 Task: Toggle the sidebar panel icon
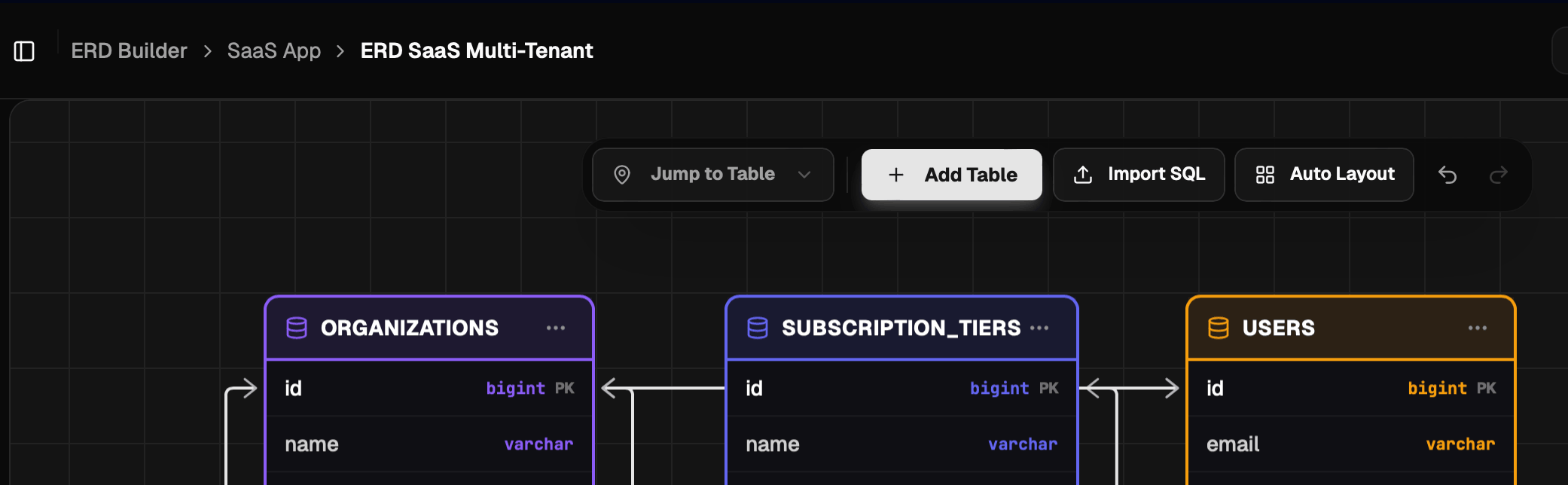tap(24, 51)
